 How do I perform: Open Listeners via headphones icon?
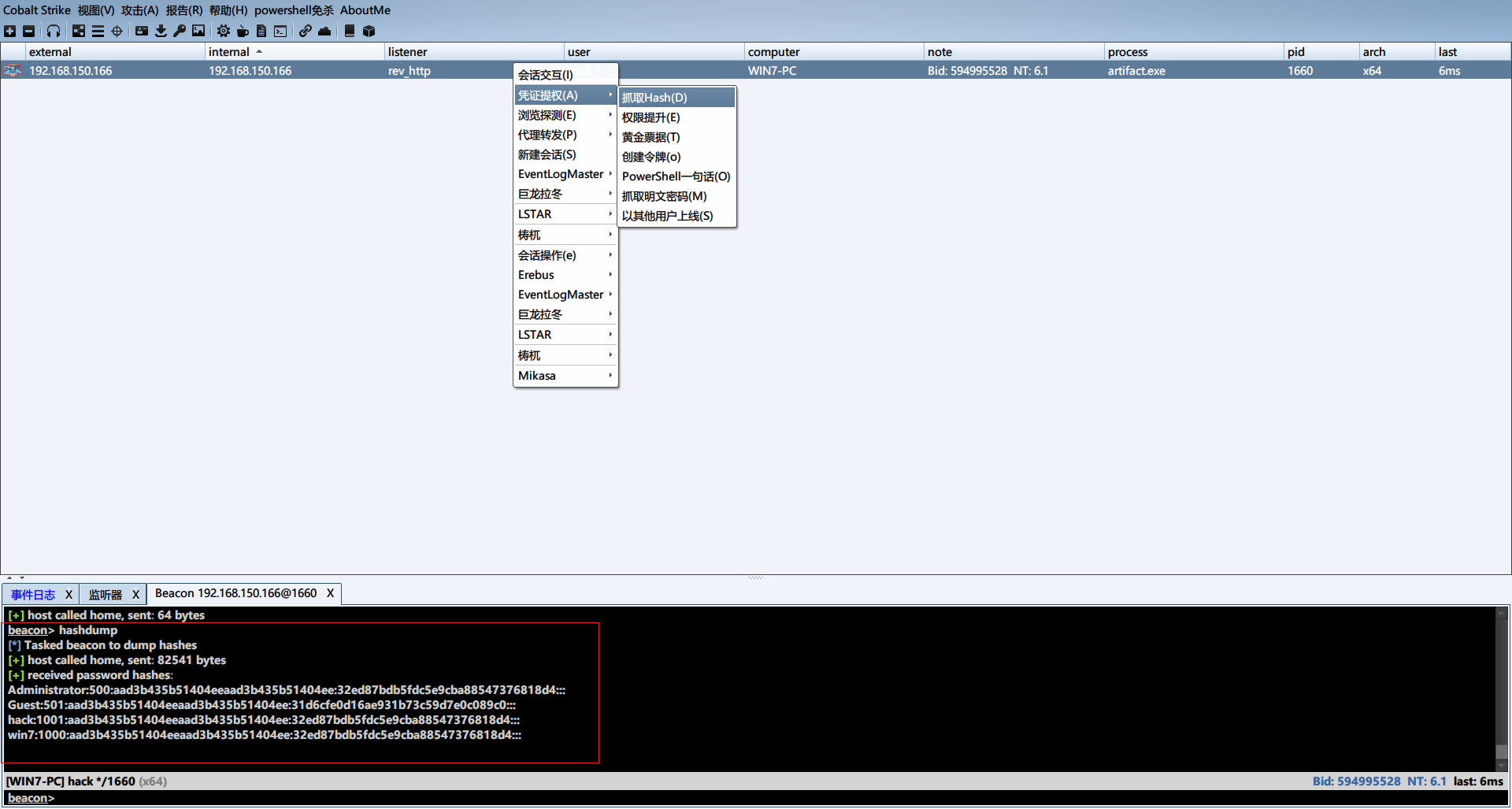[54, 31]
